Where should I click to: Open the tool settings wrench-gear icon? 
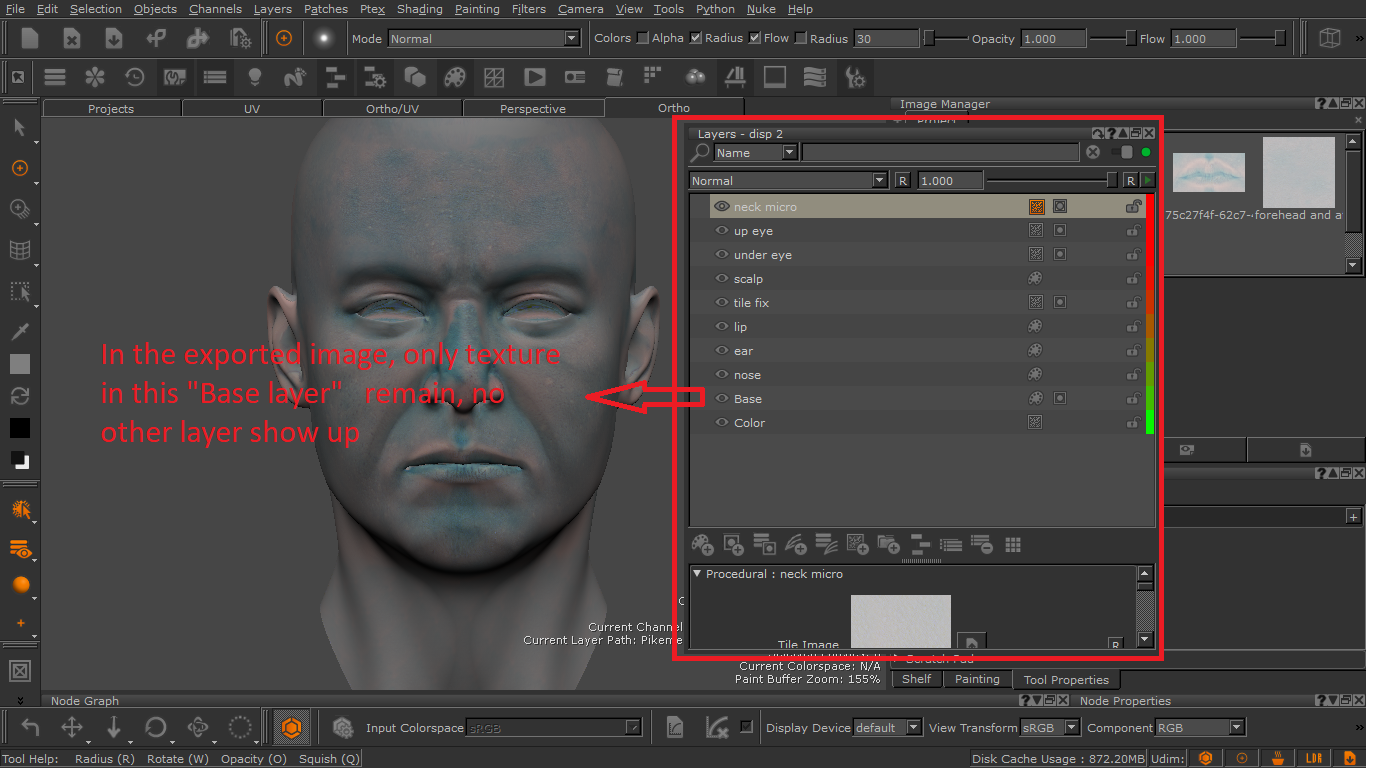[855, 77]
